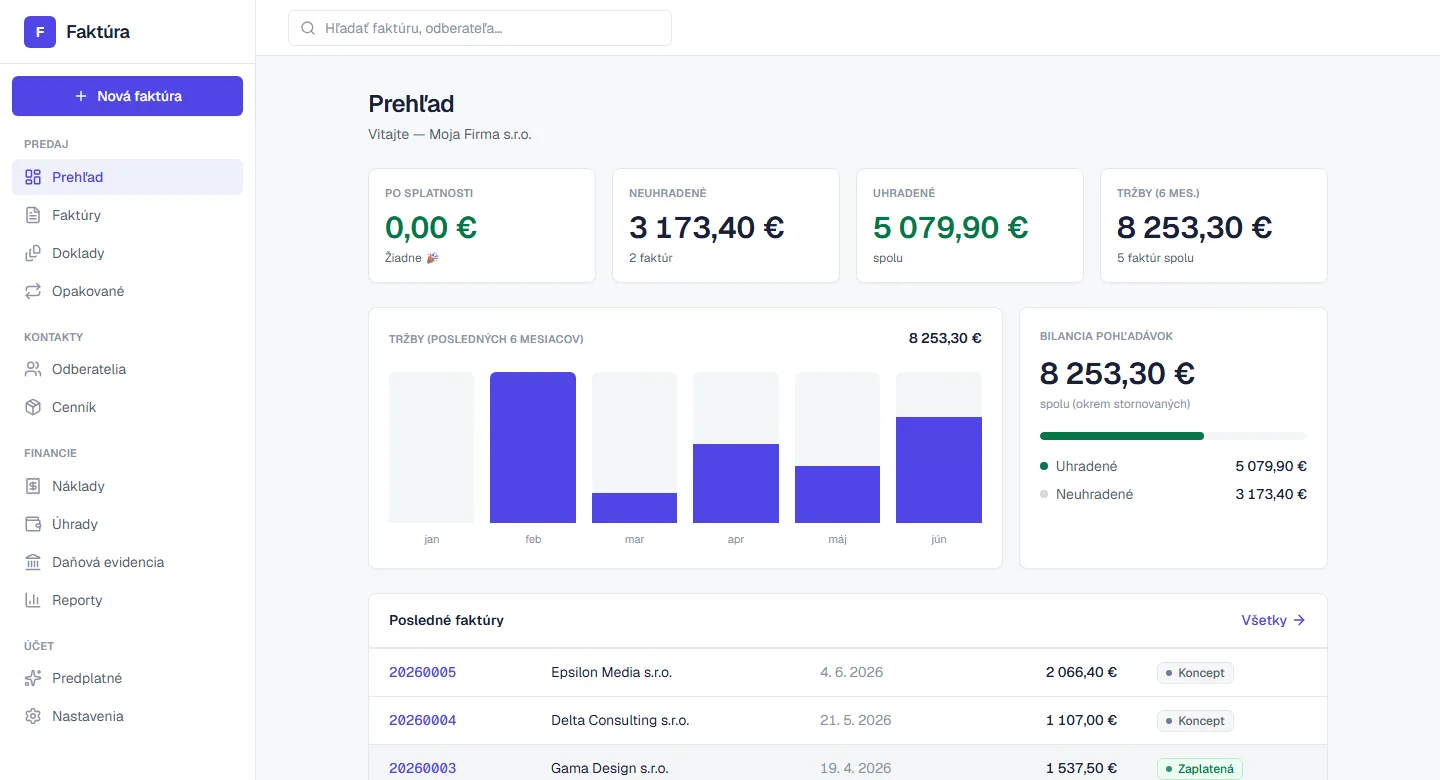This screenshot has width=1440, height=780.
Task: Select the Doklady copy icon
Action: pos(33,253)
